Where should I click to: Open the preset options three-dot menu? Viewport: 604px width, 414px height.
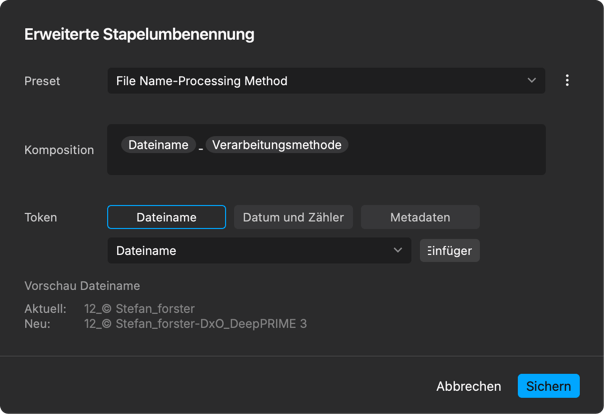(567, 80)
